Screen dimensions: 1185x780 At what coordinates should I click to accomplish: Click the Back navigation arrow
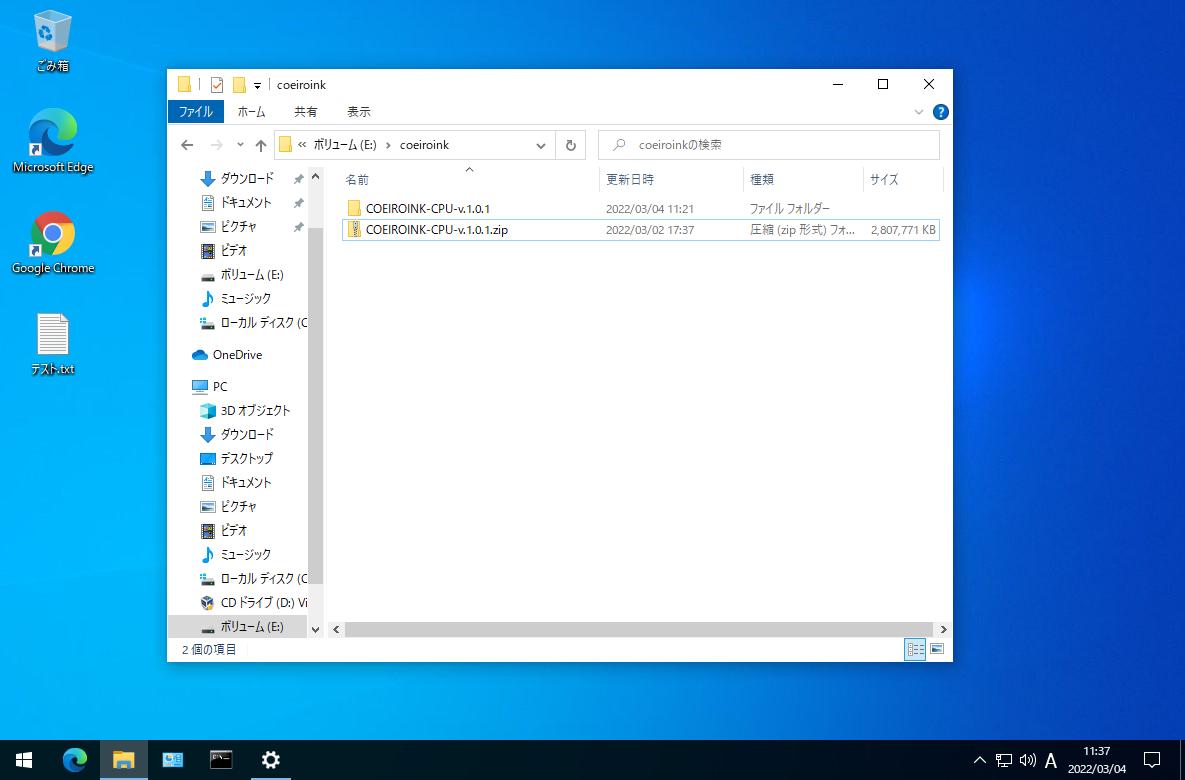tap(187, 145)
